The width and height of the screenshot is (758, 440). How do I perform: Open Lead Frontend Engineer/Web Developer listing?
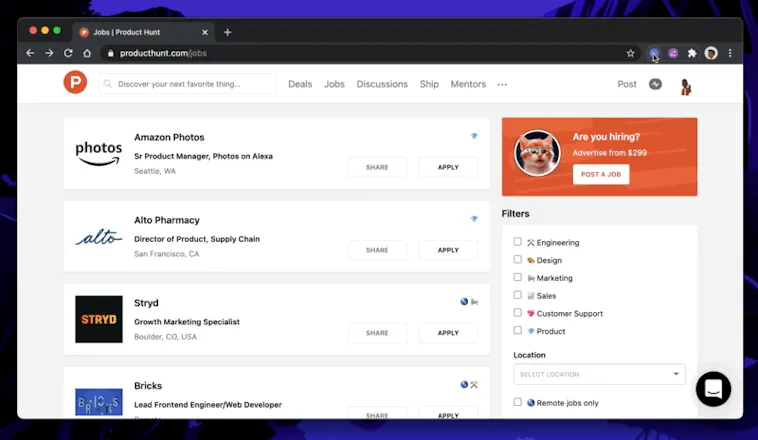click(208, 405)
